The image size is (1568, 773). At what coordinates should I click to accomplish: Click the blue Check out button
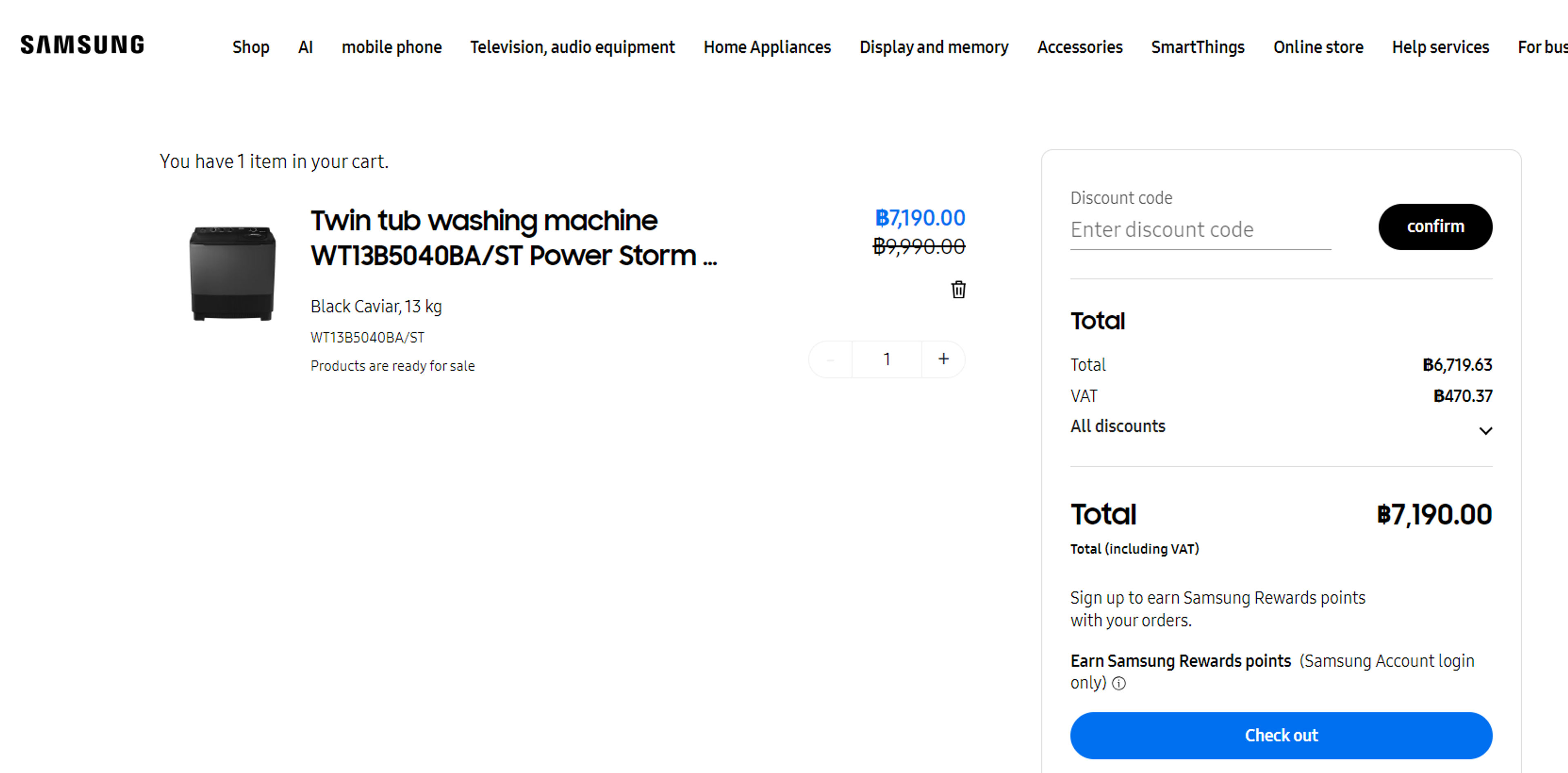[1281, 735]
